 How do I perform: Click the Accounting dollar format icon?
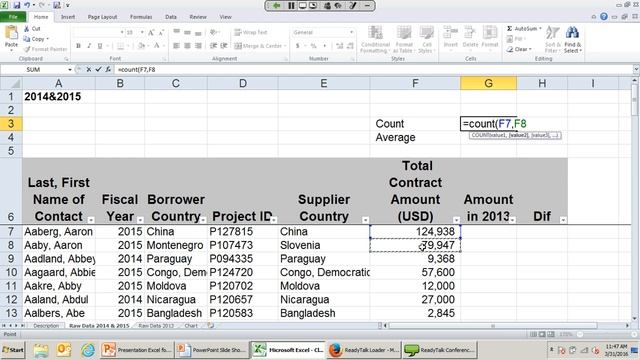[x=298, y=46]
